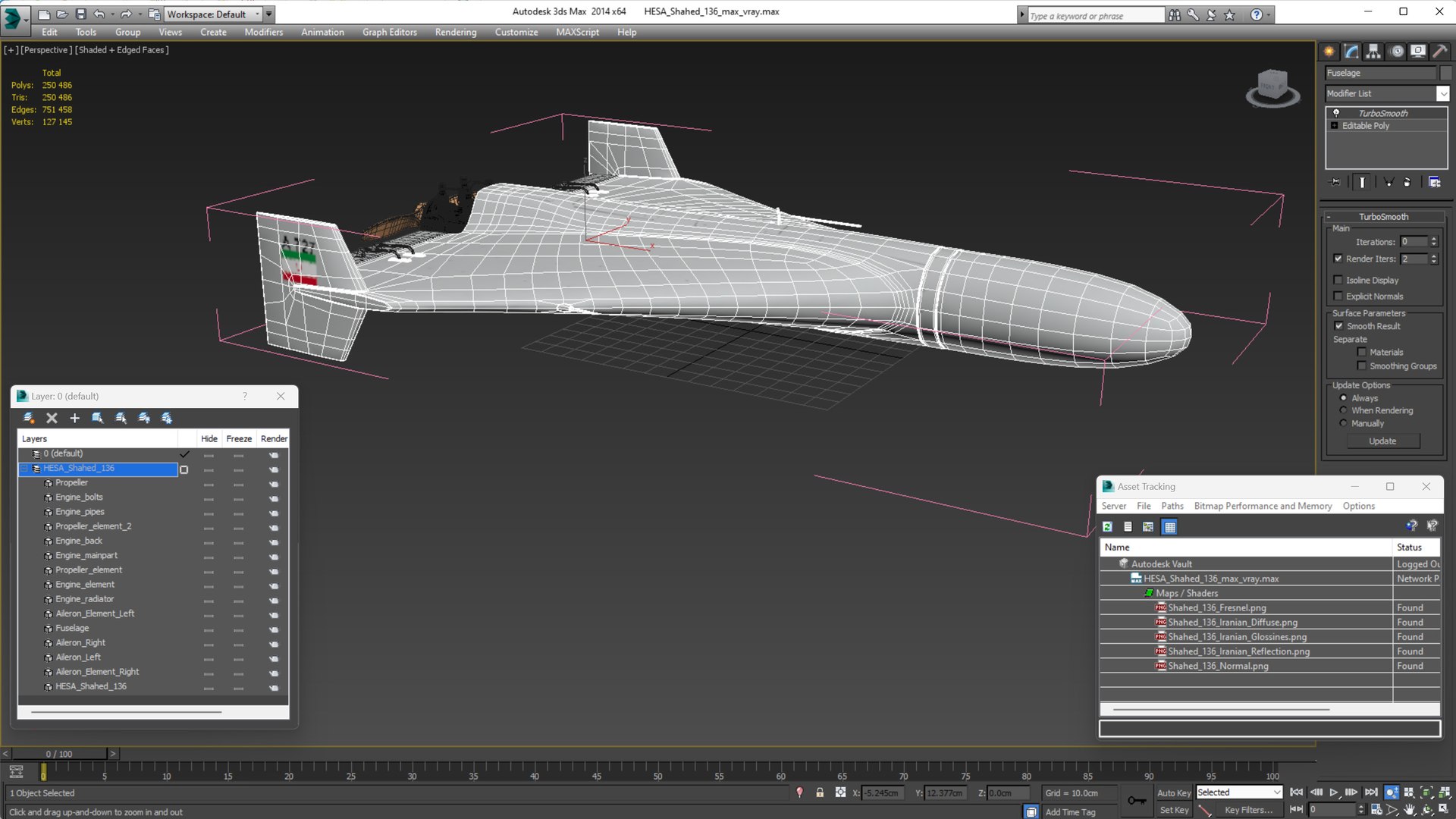Image resolution: width=1456 pixels, height=819 pixels.
Task: Select the Manually update option
Action: click(1344, 423)
